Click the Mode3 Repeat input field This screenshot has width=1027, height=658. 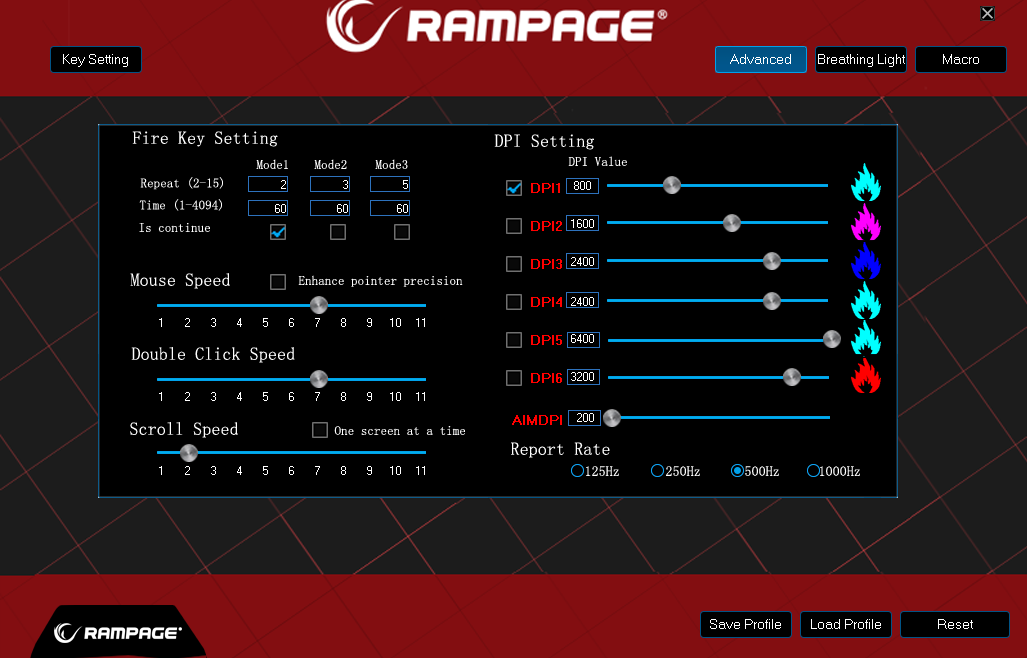tap(390, 185)
